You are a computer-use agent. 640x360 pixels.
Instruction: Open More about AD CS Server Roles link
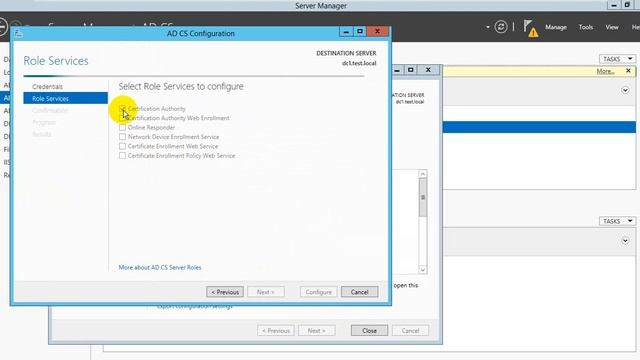click(160, 267)
